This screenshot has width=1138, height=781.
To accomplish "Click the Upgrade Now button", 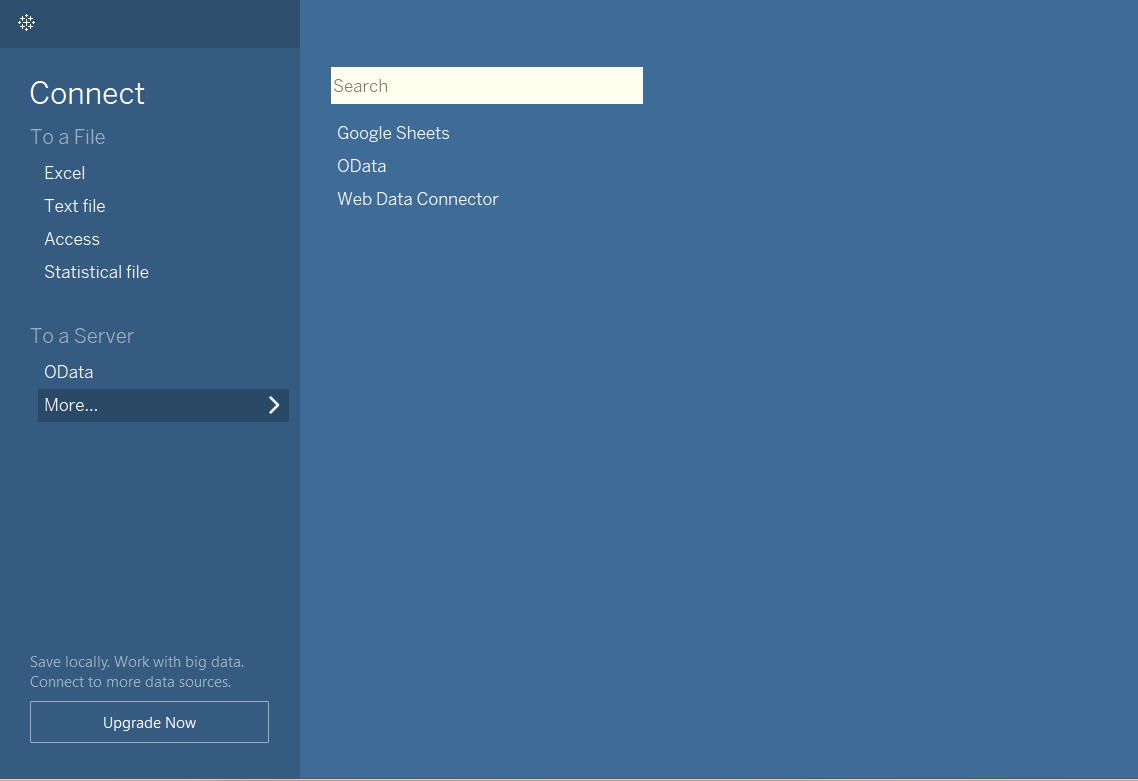I will 150,722.
